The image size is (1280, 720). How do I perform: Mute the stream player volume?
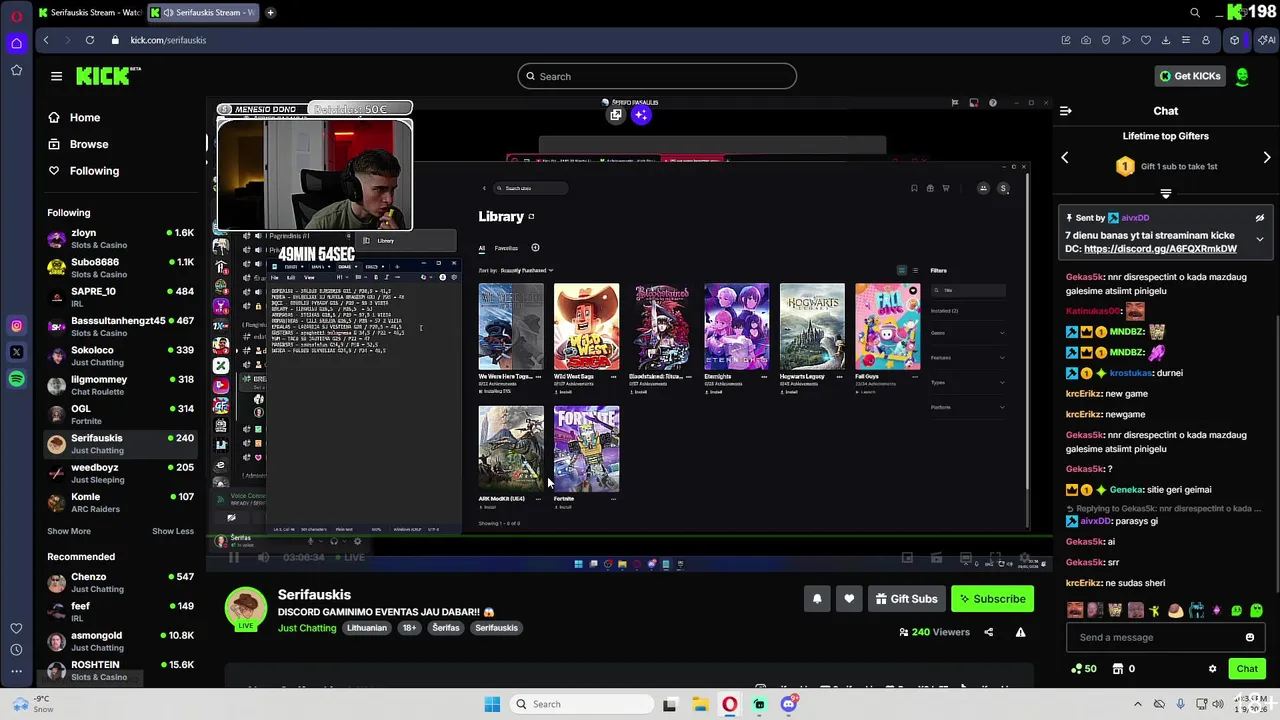point(264,557)
